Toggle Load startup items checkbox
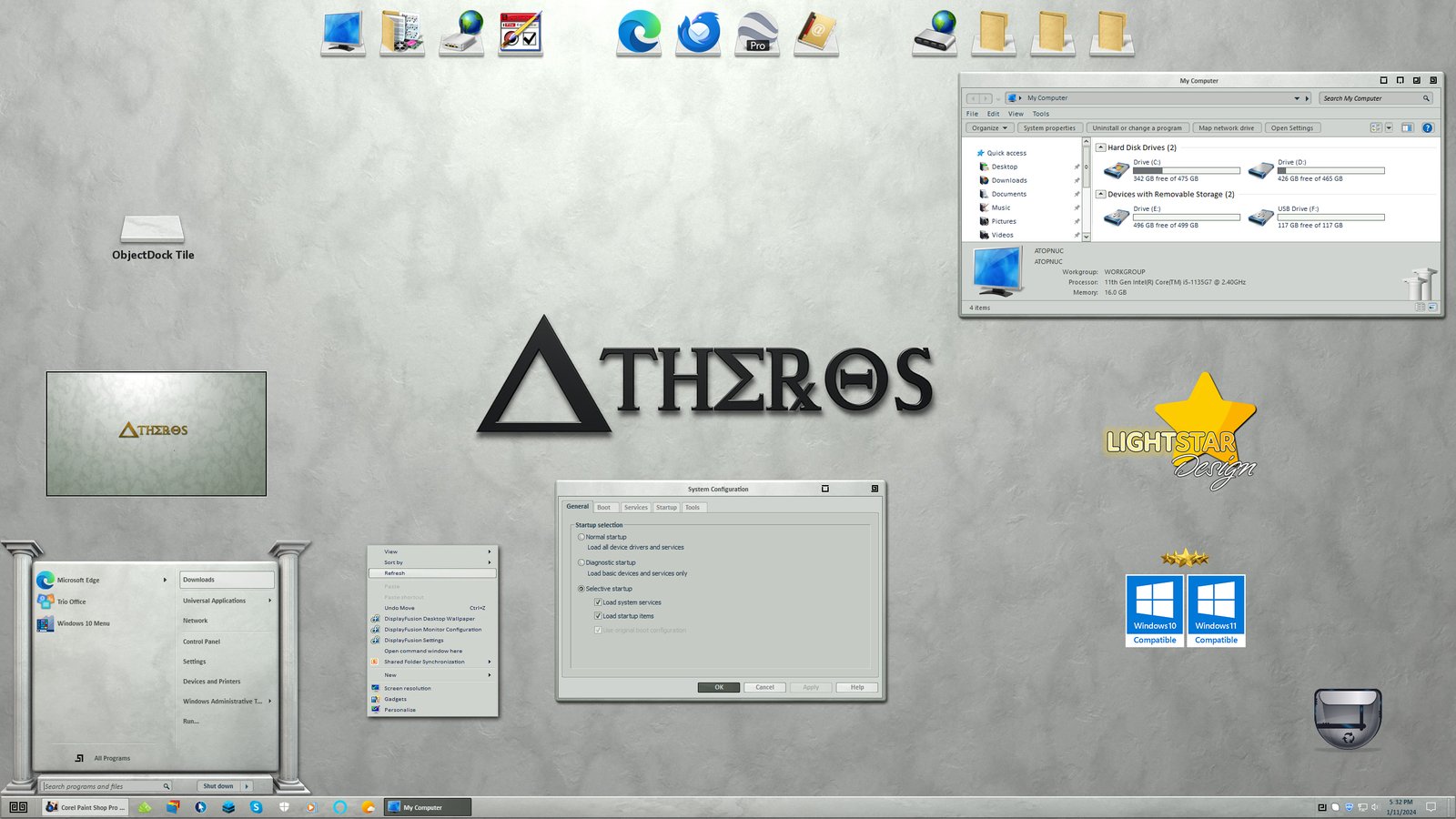1456x819 pixels. (x=598, y=616)
